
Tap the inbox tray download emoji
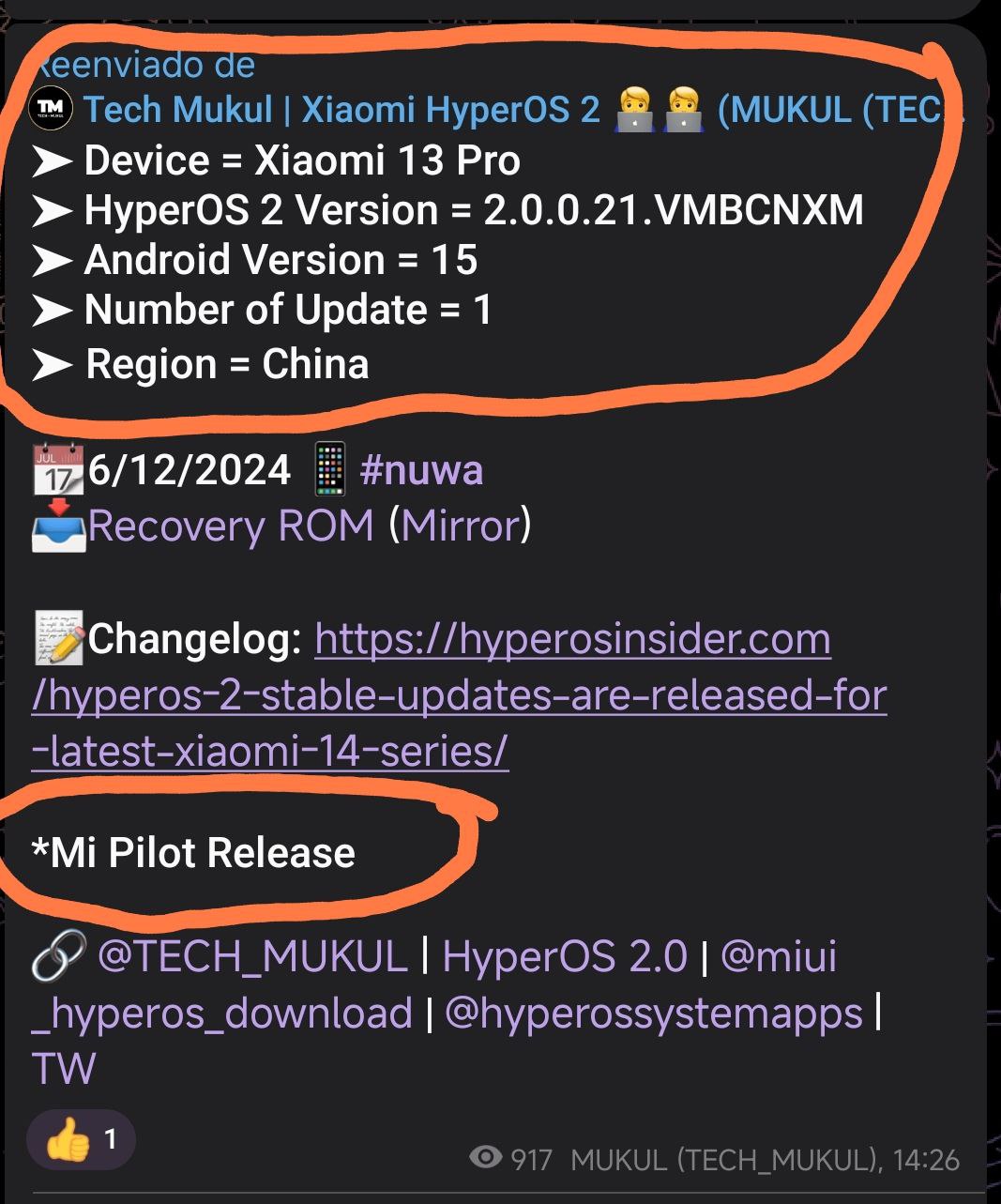(x=58, y=525)
